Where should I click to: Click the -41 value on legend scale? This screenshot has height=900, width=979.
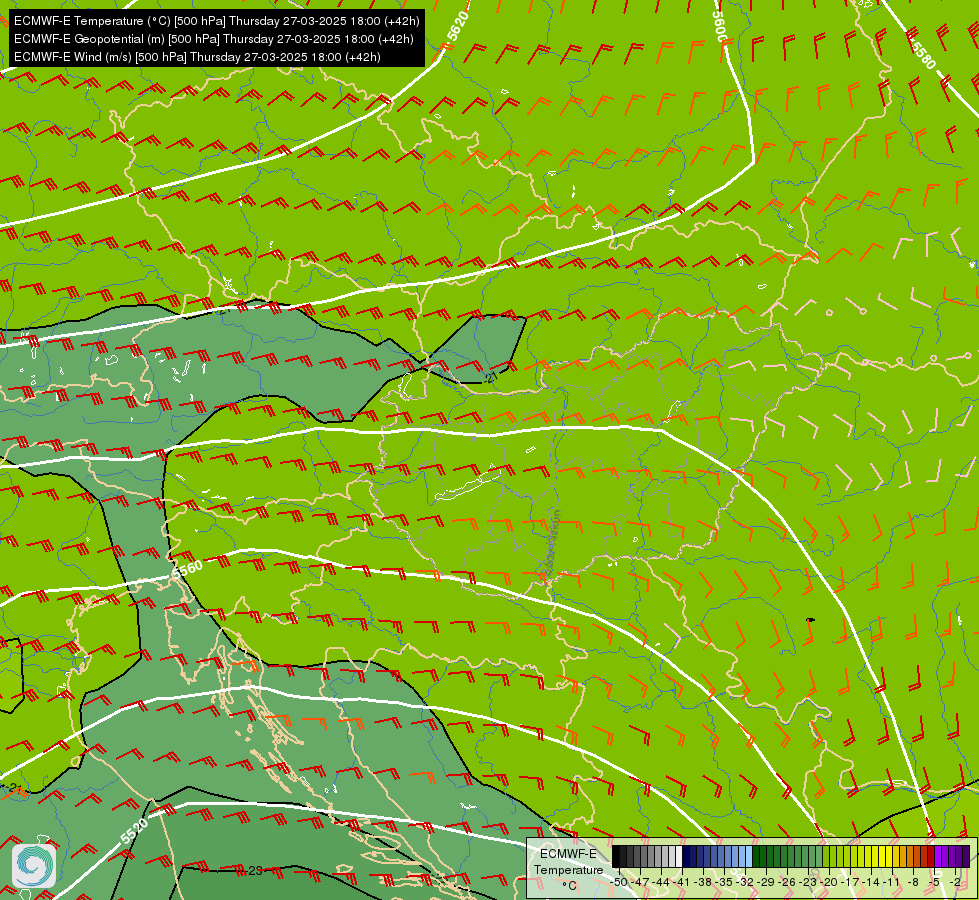(682, 882)
